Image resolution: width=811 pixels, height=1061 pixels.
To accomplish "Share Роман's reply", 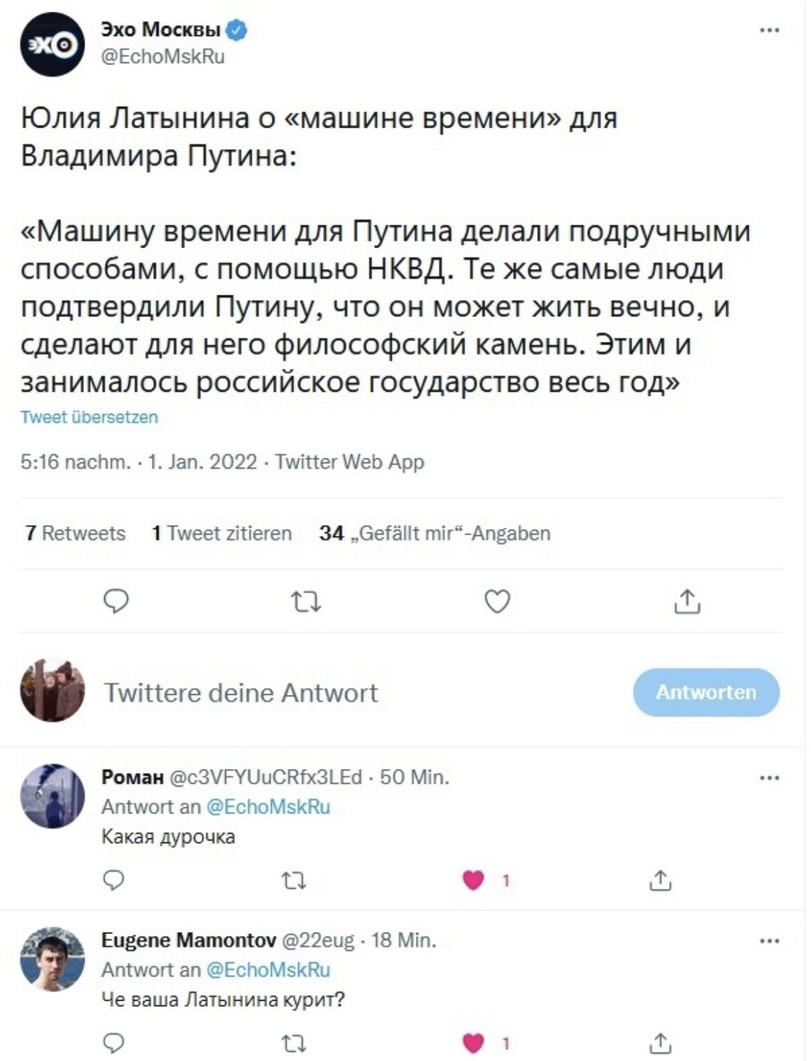I will [659, 881].
